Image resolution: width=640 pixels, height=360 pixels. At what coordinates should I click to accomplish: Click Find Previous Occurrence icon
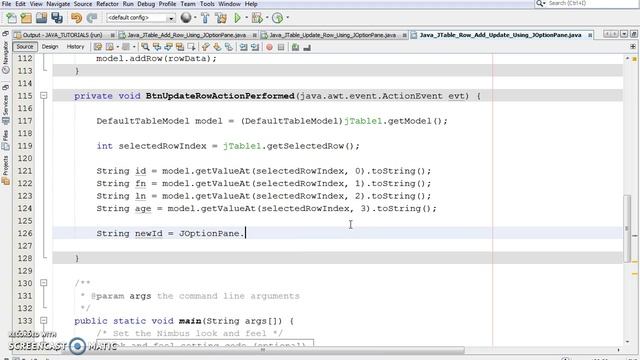pos(157,47)
